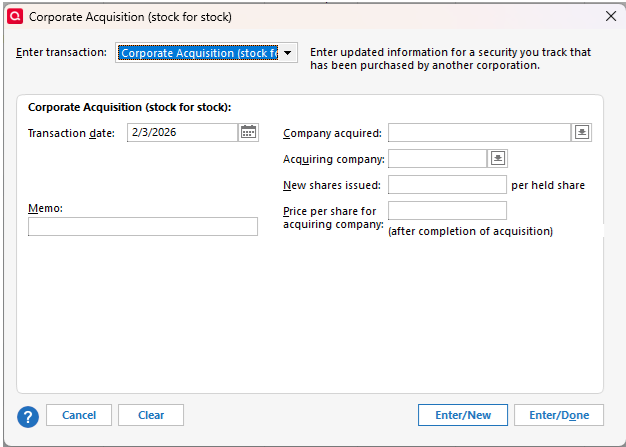Image resolution: width=626 pixels, height=447 pixels.
Task: Click the New shares issued label
Action: [x=332, y=185]
